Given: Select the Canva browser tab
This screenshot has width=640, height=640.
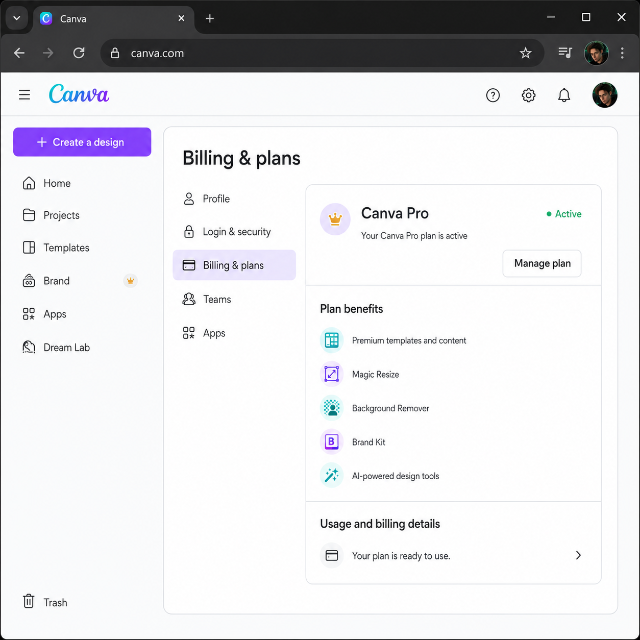Looking at the screenshot, I should click(114, 19).
